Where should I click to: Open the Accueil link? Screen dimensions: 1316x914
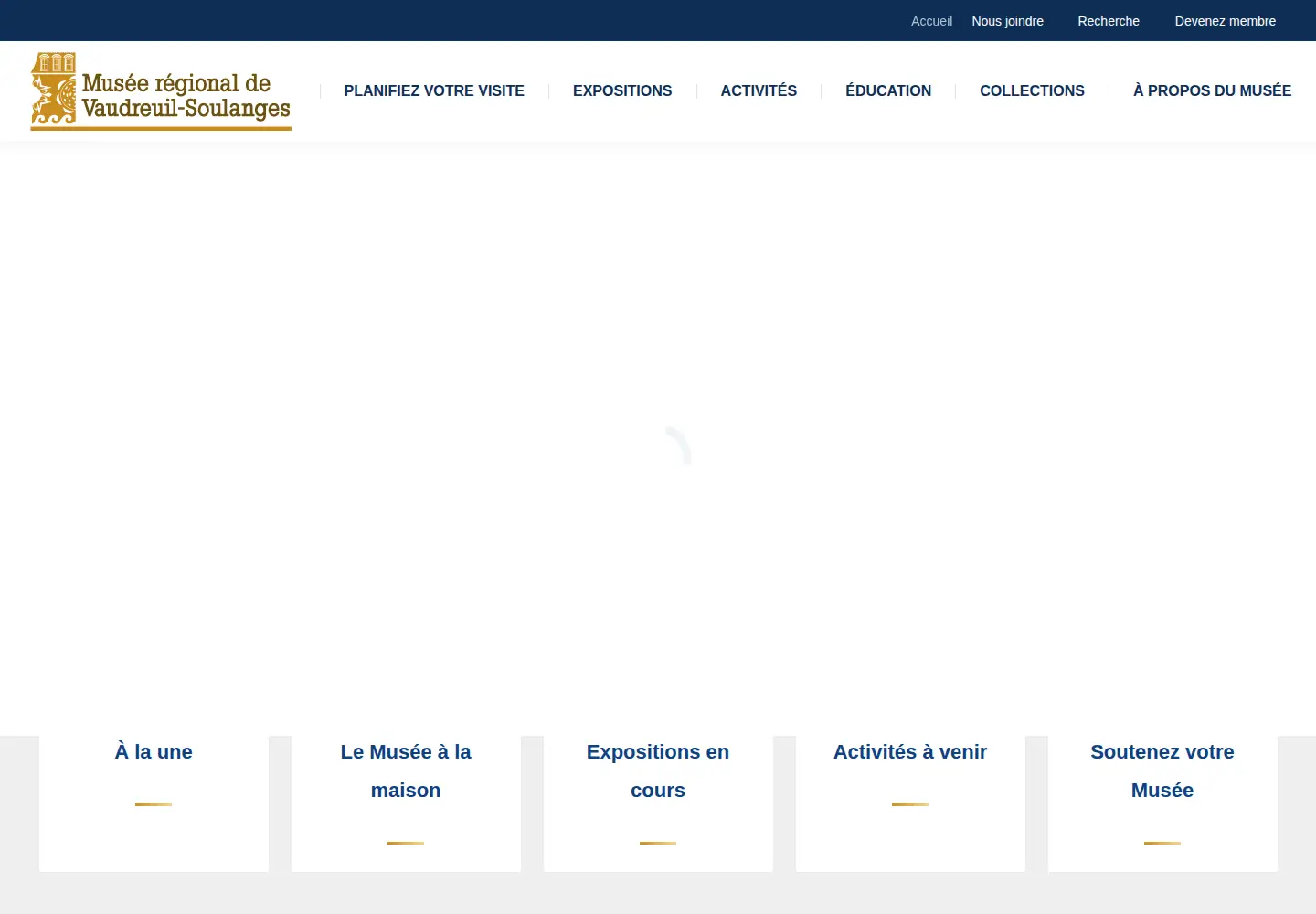tap(931, 21)
